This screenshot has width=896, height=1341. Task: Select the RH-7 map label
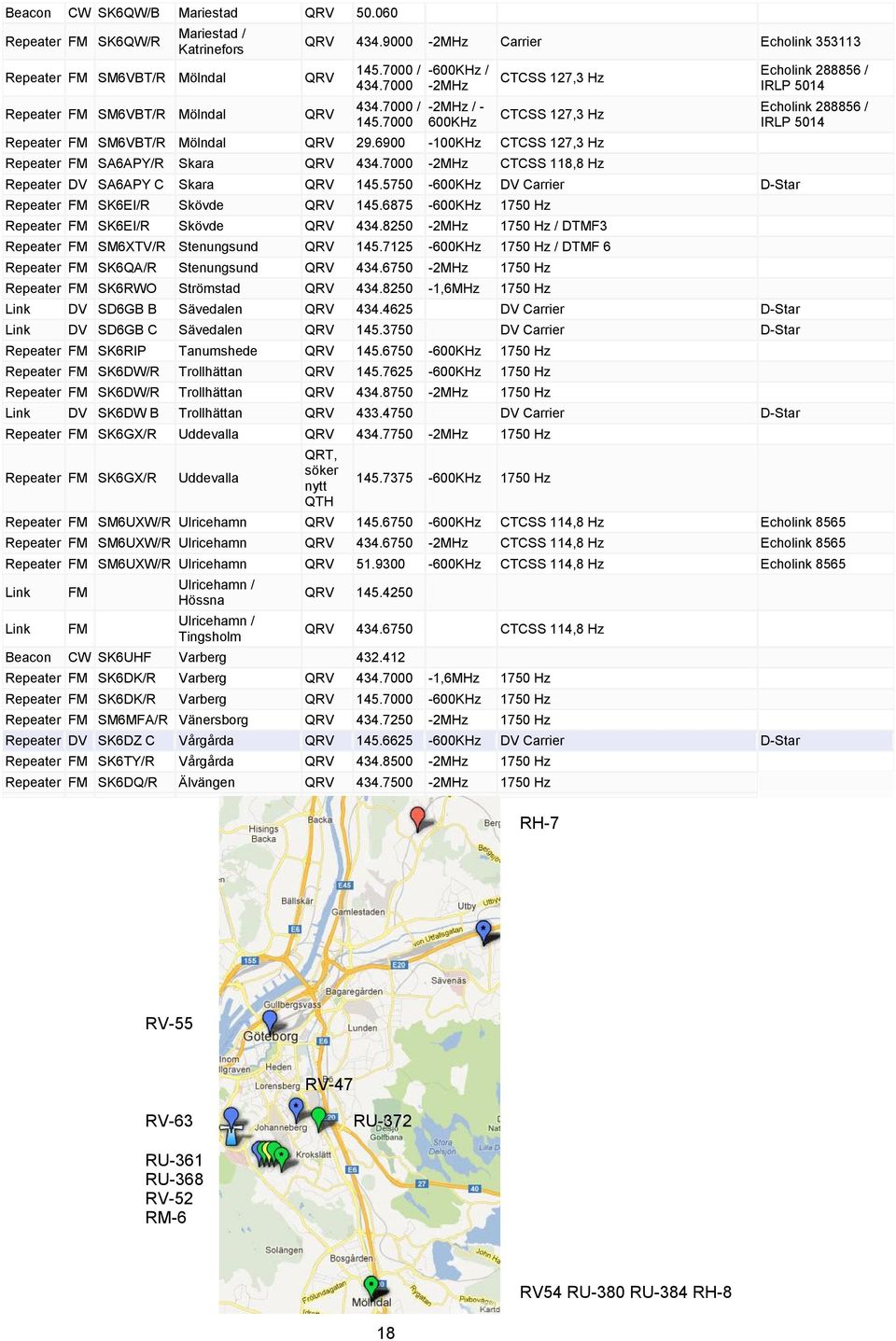[539, 823]
